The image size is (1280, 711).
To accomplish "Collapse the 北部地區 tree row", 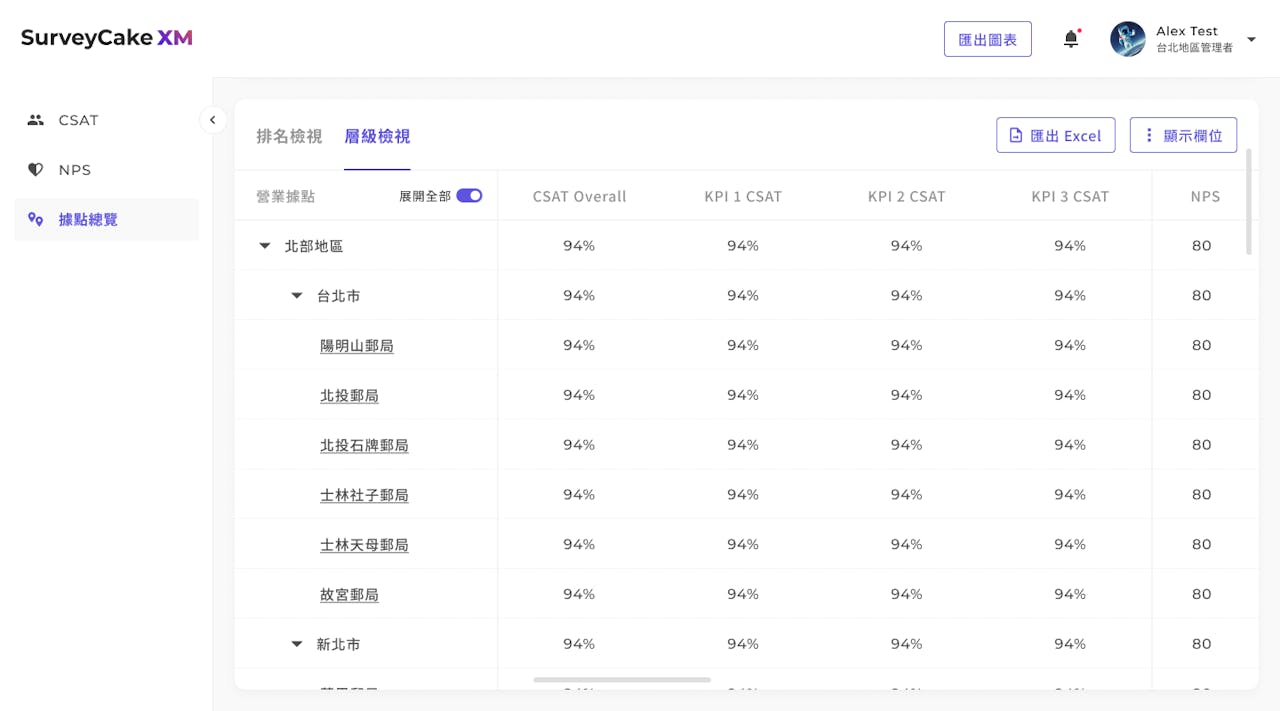I will [265, 246].
